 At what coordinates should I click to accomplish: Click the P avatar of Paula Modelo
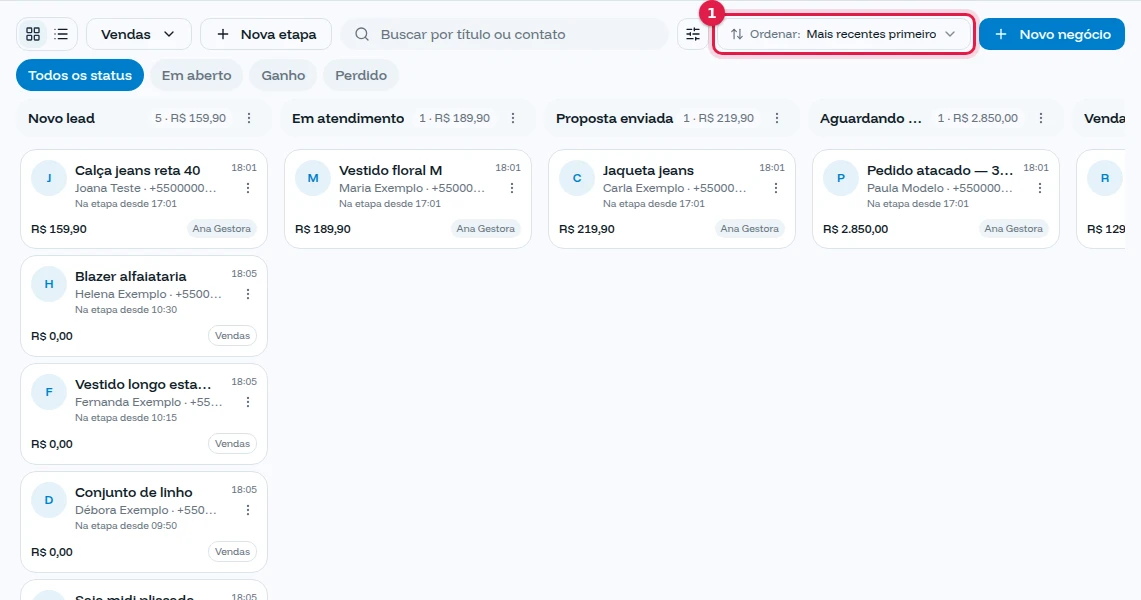[x=841, y=178]
